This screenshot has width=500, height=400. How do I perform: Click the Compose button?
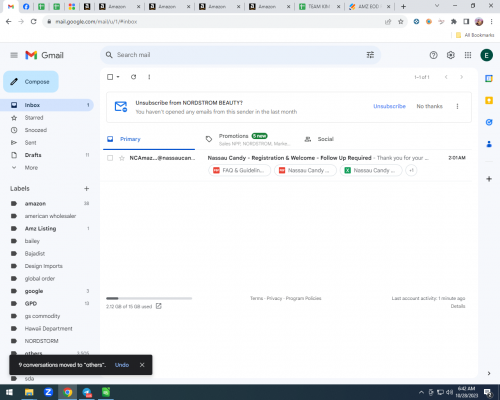[x=31, y=82]
